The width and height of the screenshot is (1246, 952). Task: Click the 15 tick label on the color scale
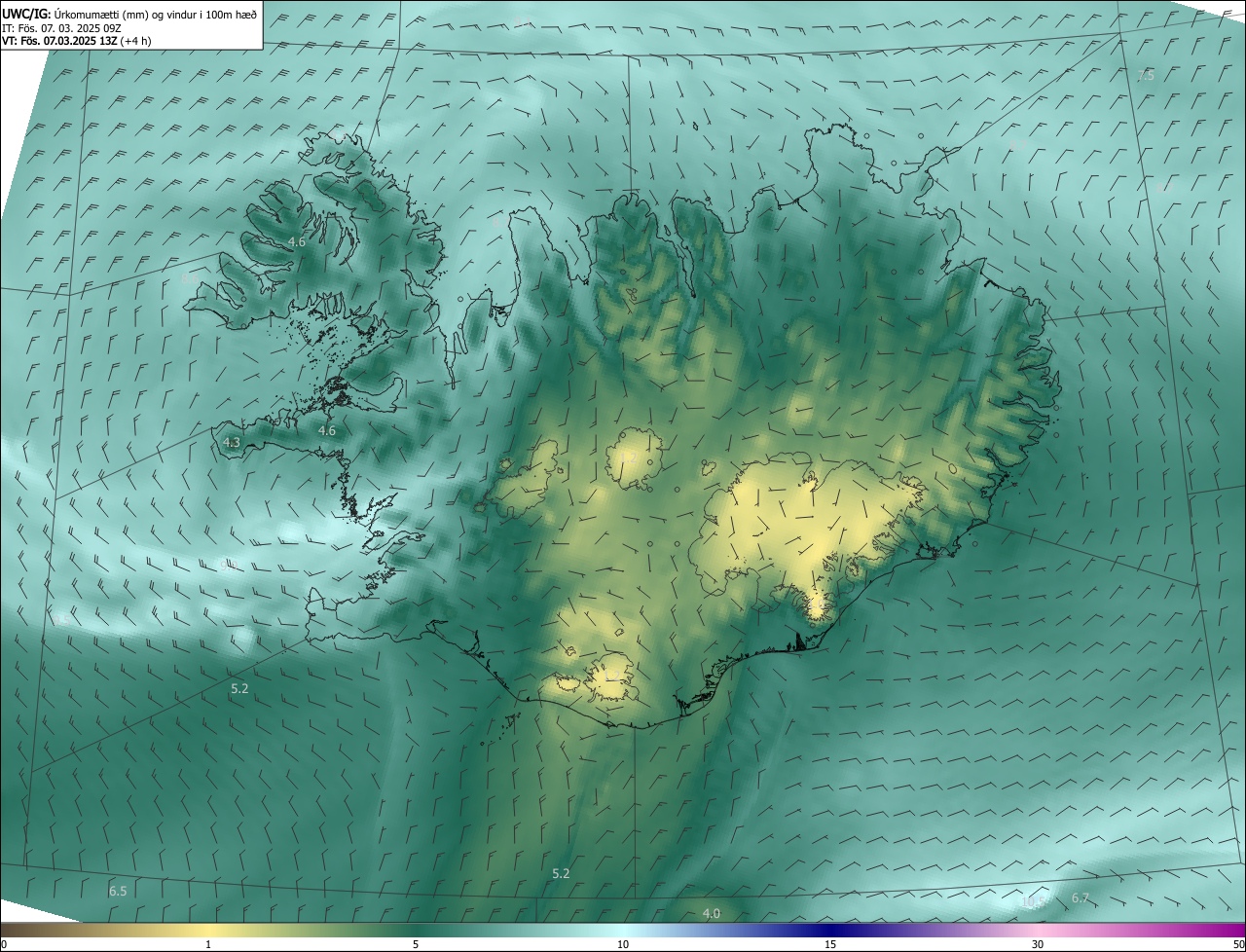[830, 944]
